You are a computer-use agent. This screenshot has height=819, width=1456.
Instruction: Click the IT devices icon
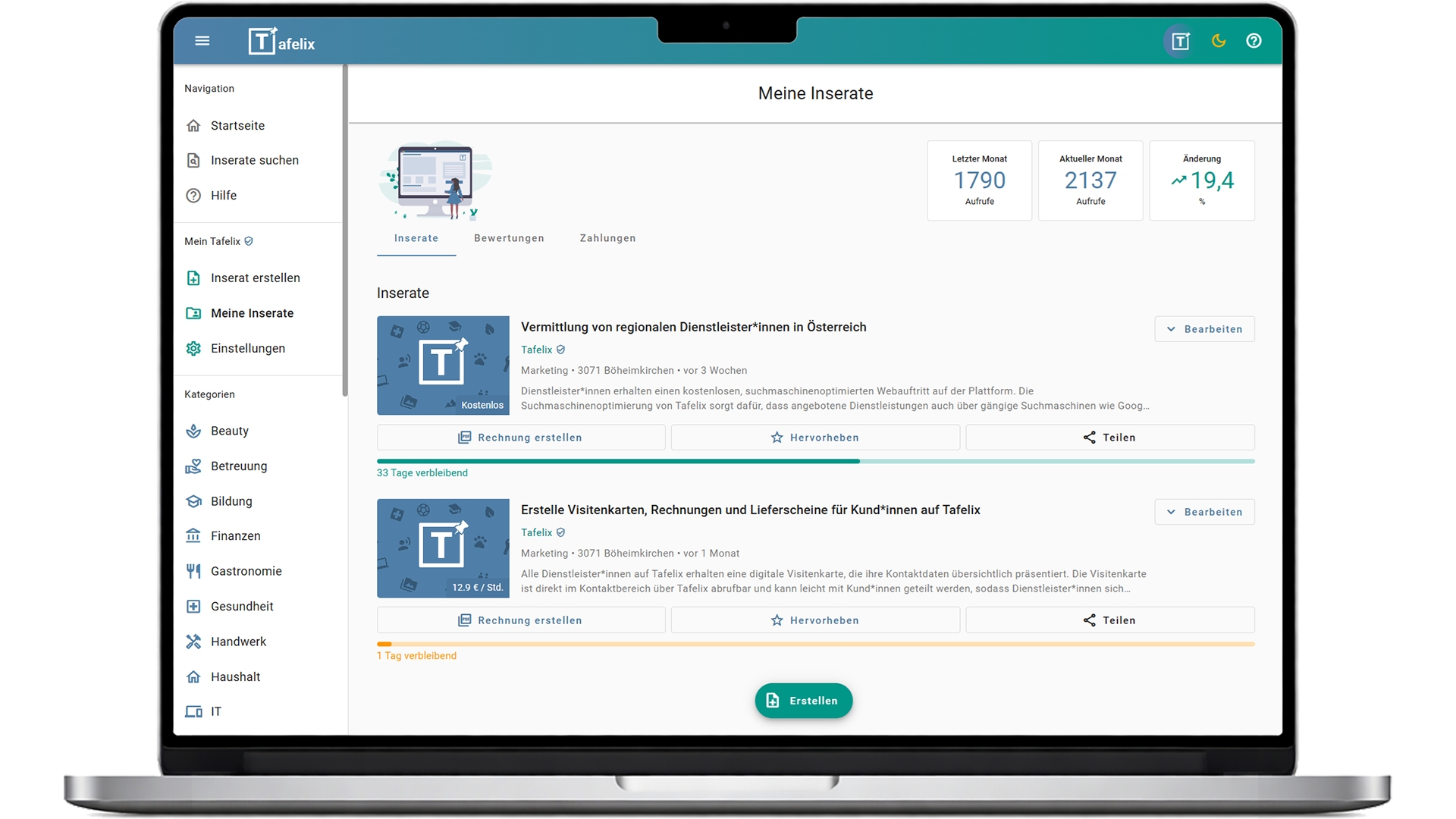193,712
